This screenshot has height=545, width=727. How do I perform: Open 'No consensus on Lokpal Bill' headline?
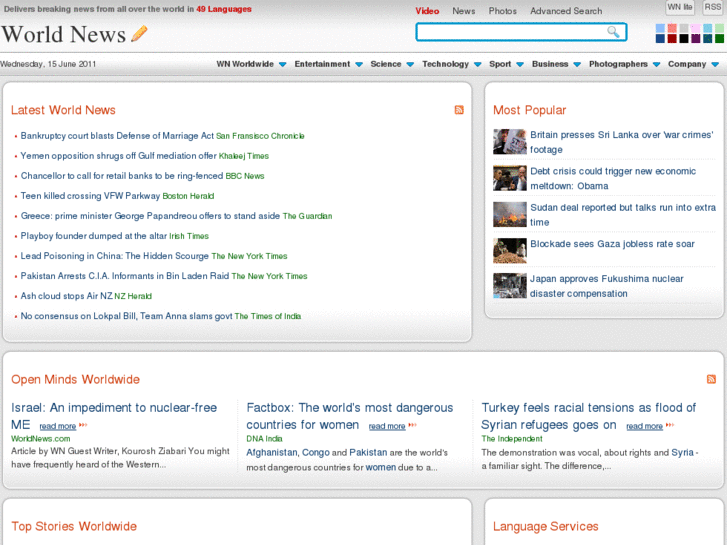pos(126,316)
